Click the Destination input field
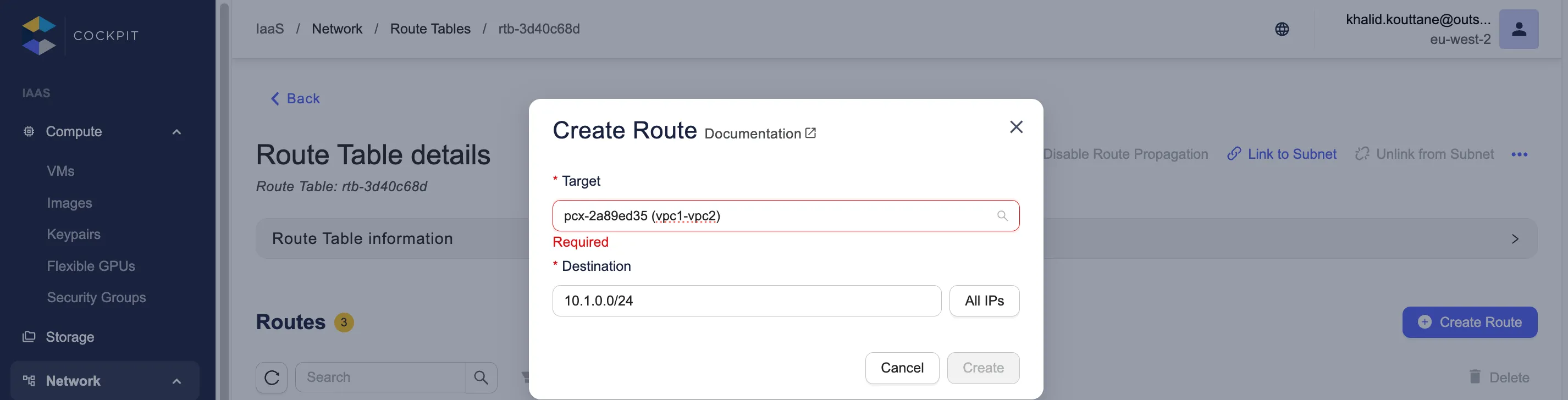This screenshot has height=400, width=1568. tap(746, 301)
